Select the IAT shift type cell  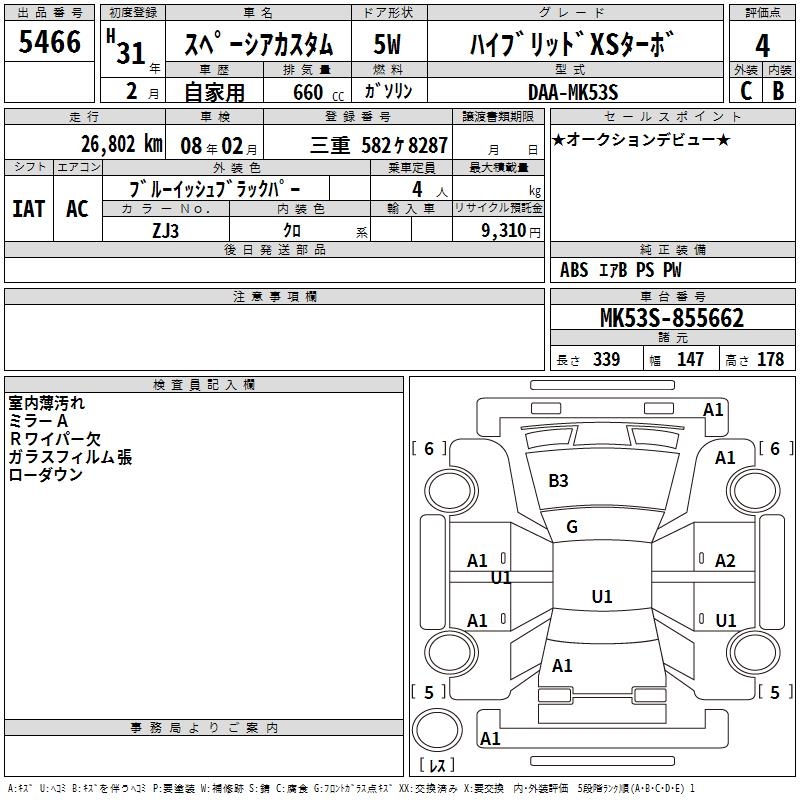(x=28, y=208)
